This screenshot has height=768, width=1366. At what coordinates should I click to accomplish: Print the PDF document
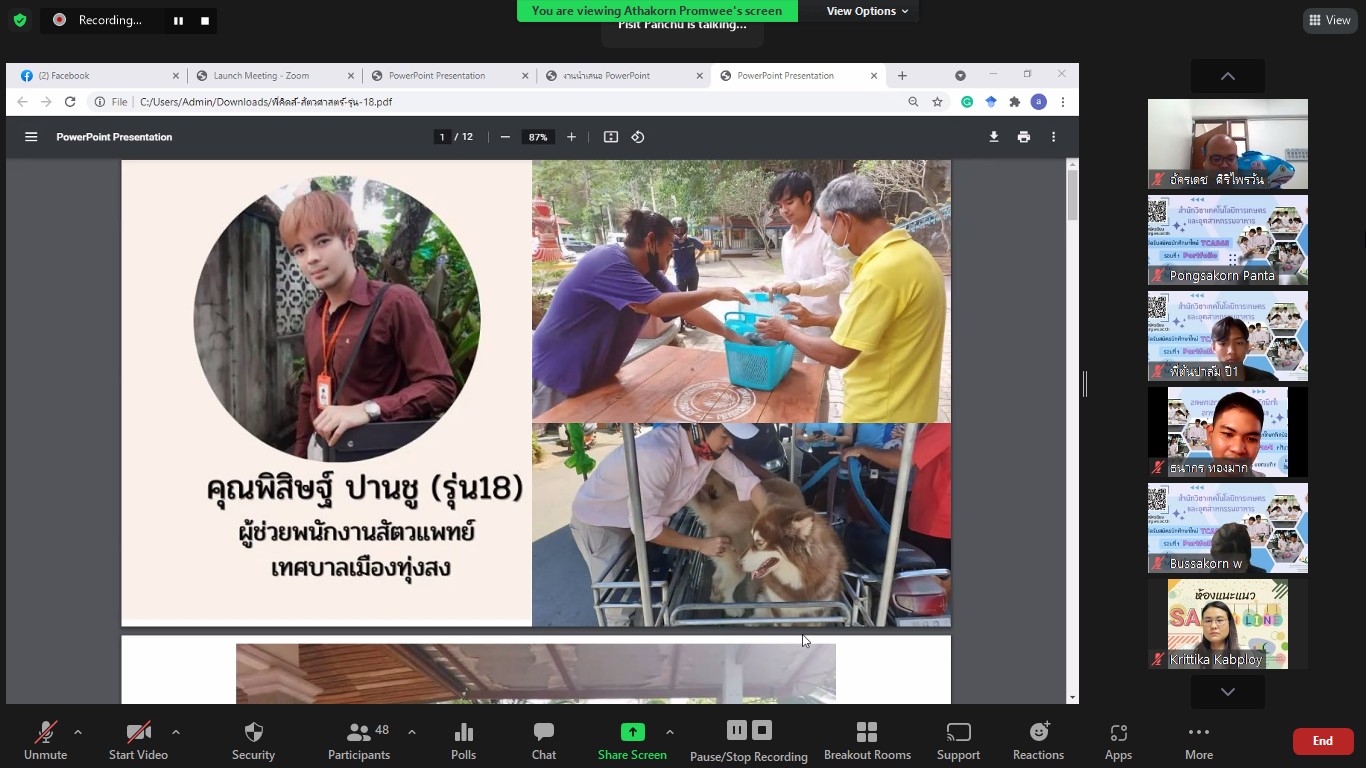pos(1023,137)
